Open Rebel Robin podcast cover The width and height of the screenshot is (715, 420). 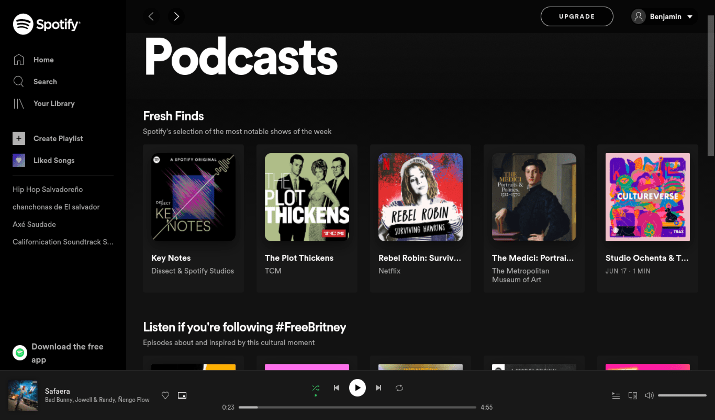420,197
